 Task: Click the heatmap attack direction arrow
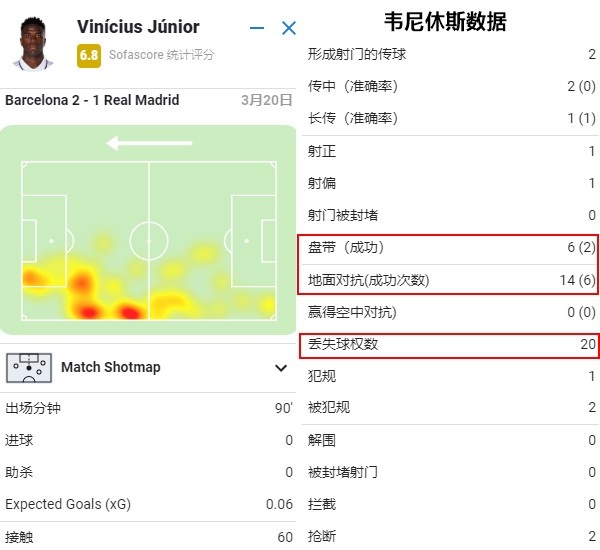(x=148, y=144)
